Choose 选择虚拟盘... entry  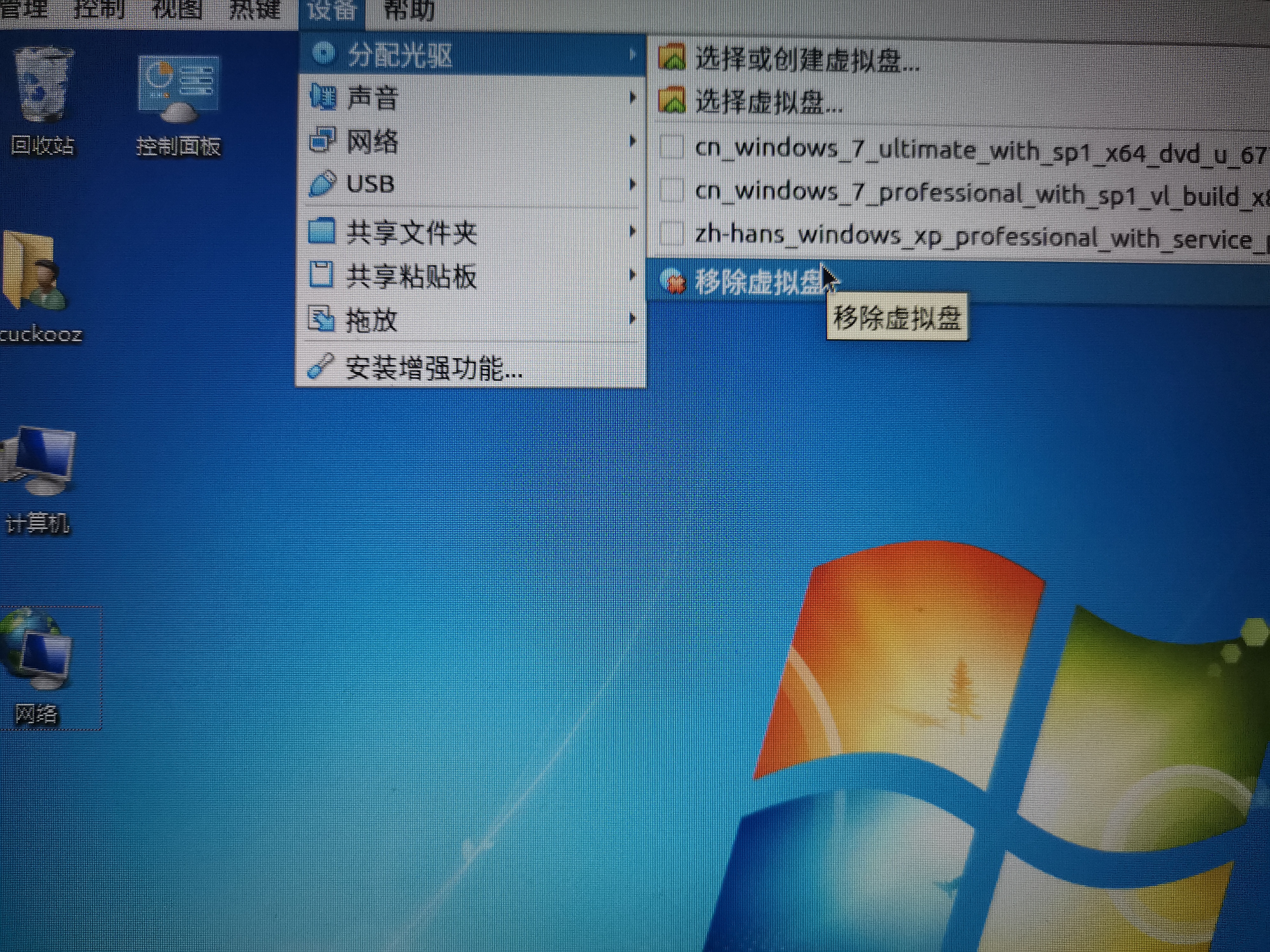click(959, 102)
